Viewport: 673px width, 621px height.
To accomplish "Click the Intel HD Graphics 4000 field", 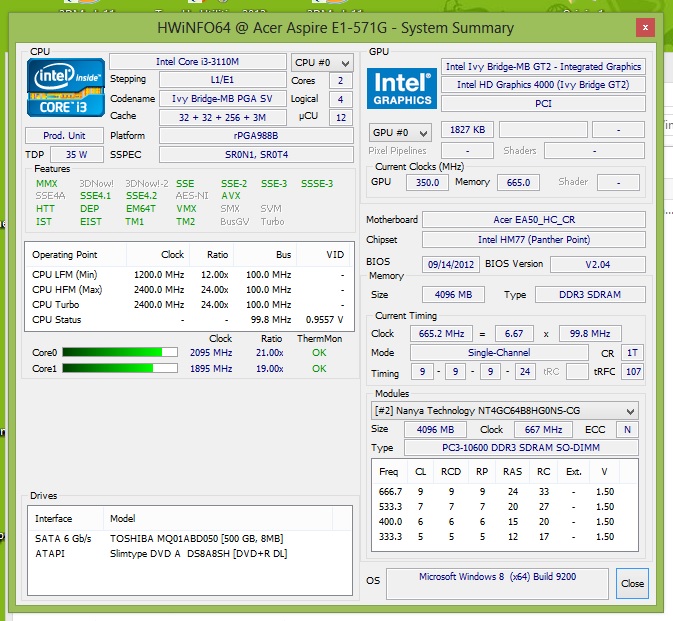I will coord(543,85).
